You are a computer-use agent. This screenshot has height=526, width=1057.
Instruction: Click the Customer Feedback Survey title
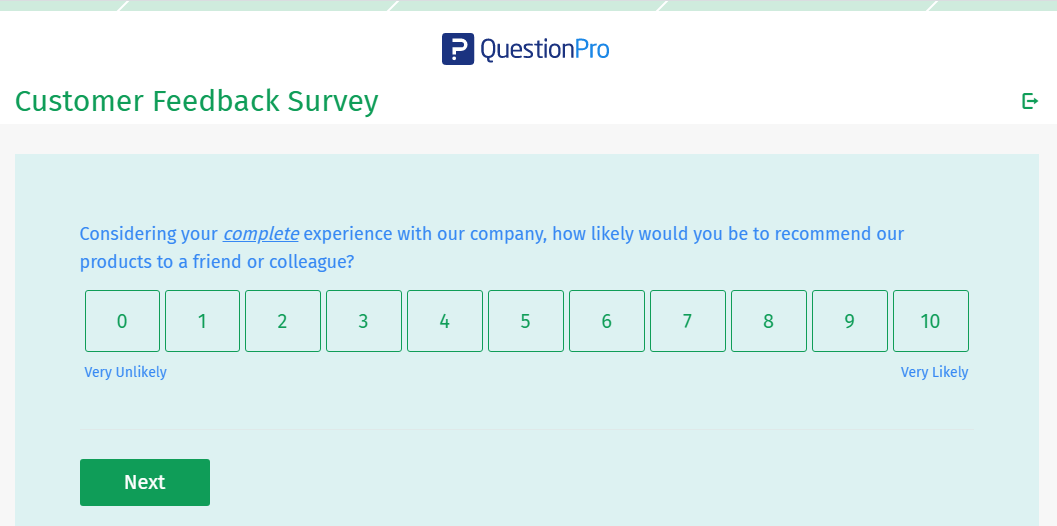click(x=197, y=101)
